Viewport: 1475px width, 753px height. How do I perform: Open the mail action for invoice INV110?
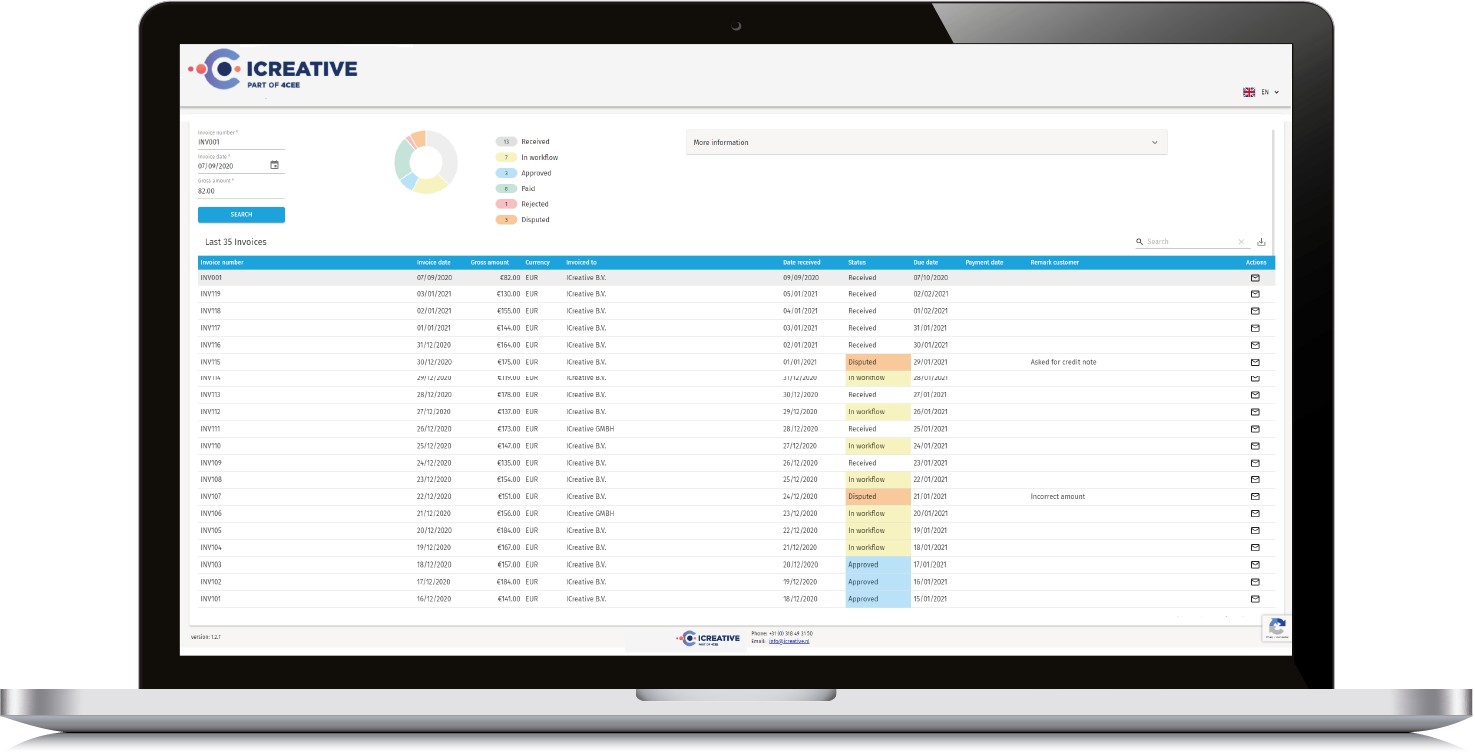point(1255,446)
